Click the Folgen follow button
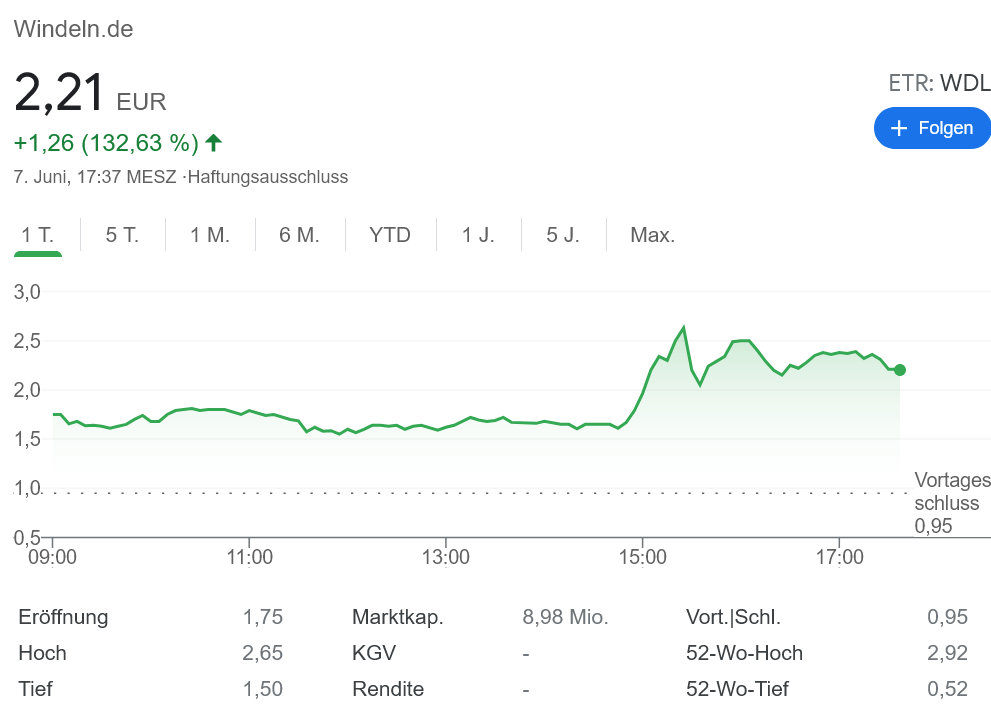The image size is (991, 726). 931,128
